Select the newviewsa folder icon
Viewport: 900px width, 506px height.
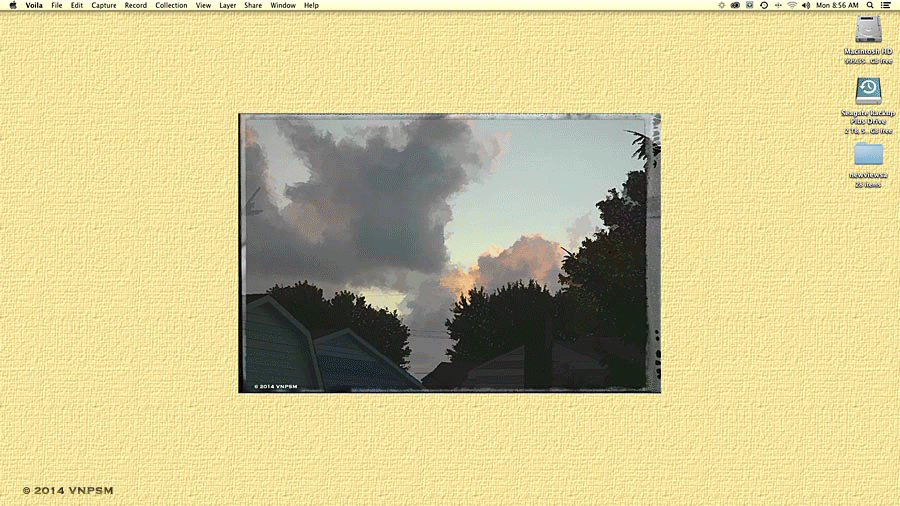(x=868, y=154)
